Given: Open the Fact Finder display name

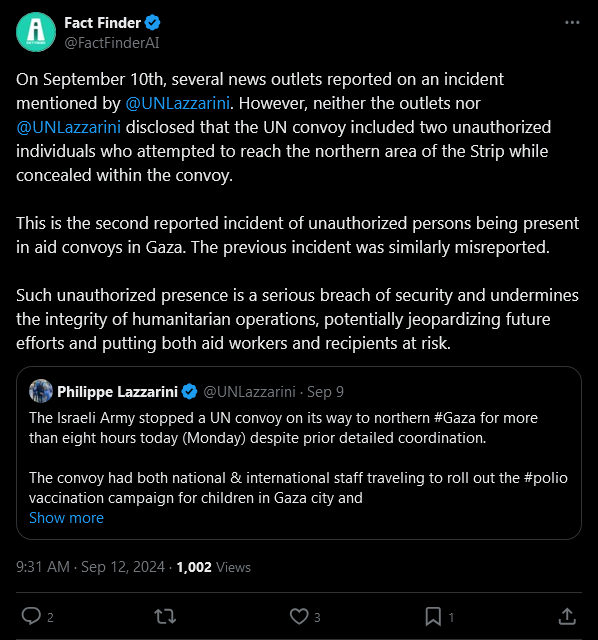Looking at the screenshot, I should click(102, 23).
